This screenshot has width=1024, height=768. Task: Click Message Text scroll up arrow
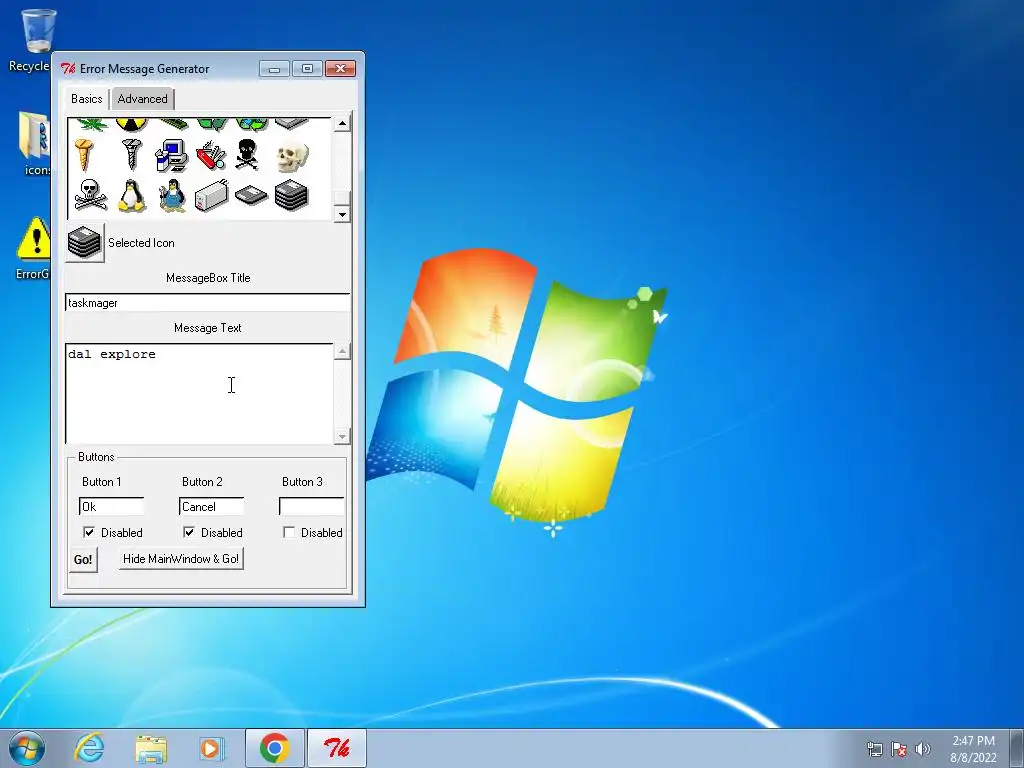click(342, 351)
